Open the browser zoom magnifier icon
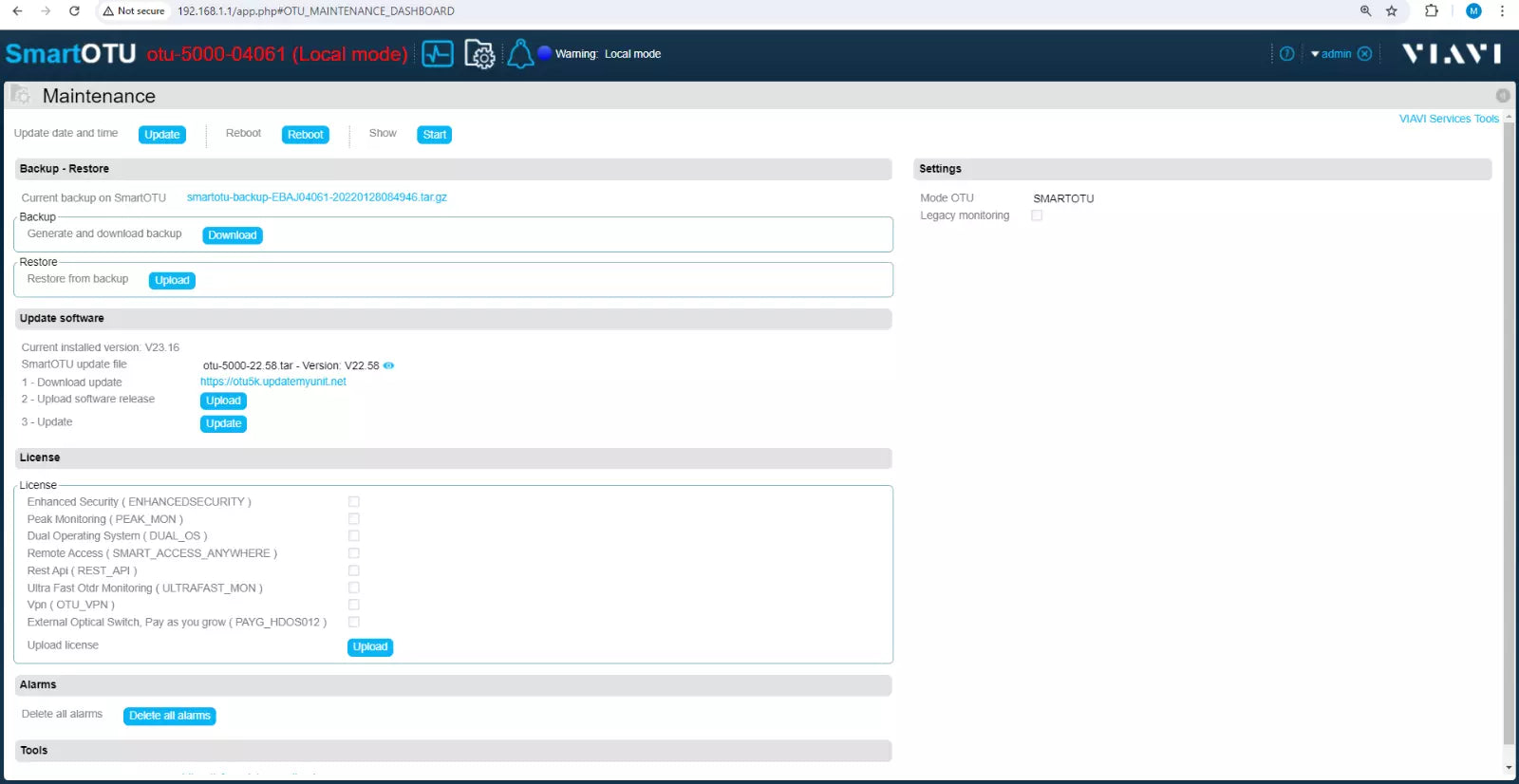Viewport: 1519px width, 784px height. [x=1365, y=11]
